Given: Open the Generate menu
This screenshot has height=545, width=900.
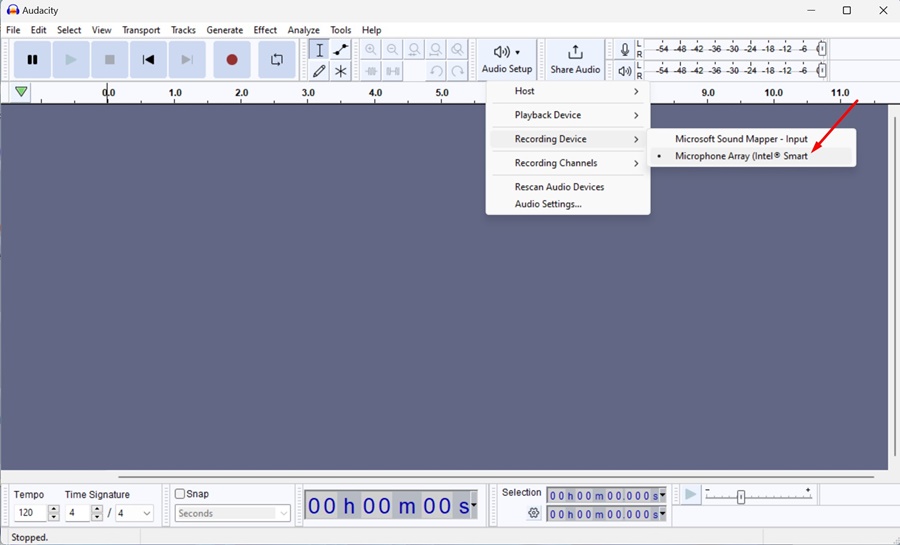Looking at the screenshot, I should click(224, 30).
